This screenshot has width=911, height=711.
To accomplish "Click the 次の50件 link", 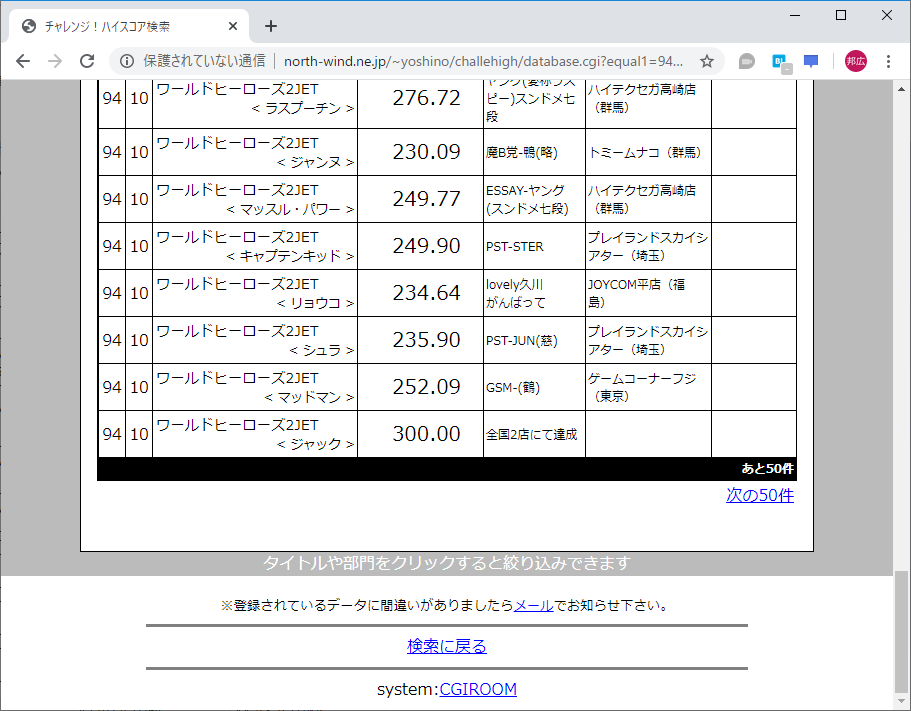I will point(760,495).
